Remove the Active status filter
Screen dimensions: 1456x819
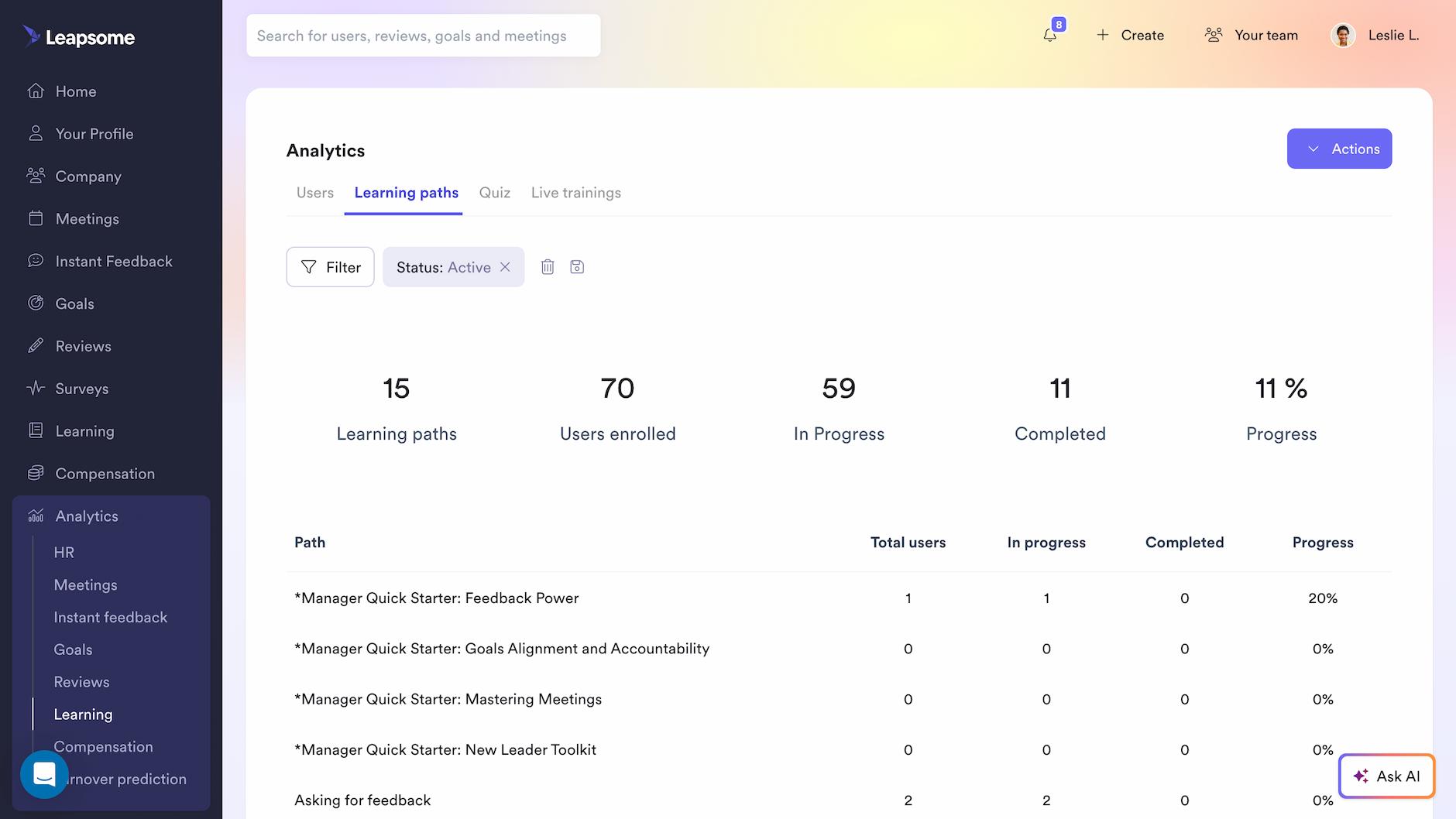(506, 266)
